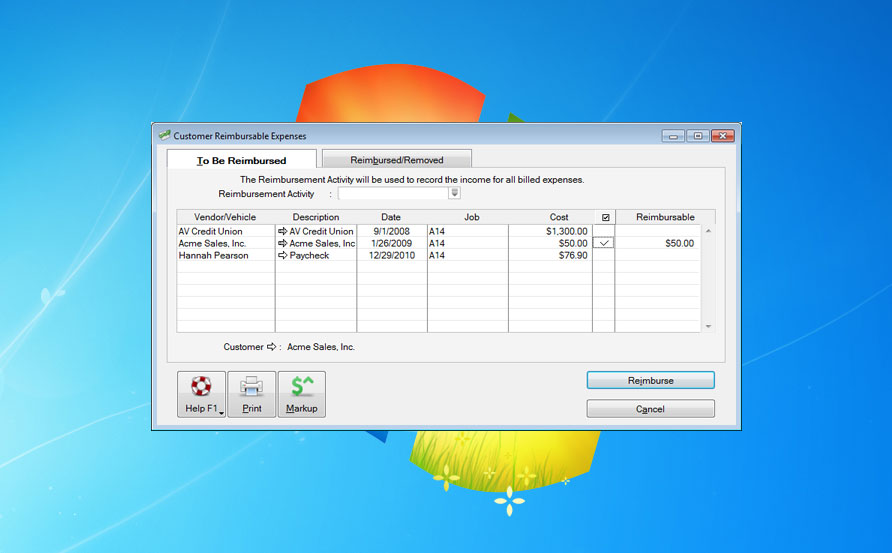The height and width of the screenshot is (553, 892).
Task: Sort by Date column header
Action: click(x=391, y=217)
